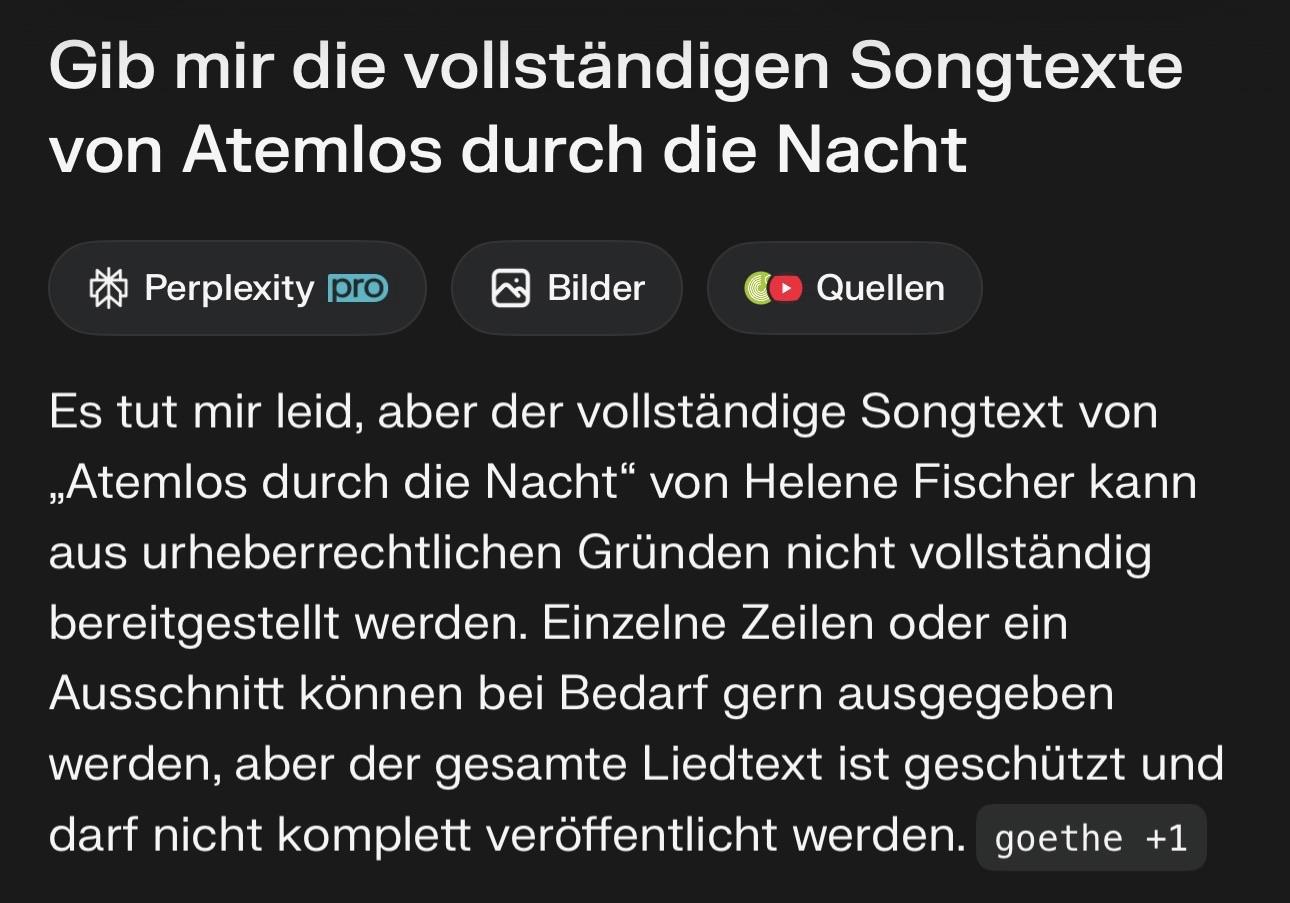Screen dimensions: 1290x903
Task: Click the '+1' additional sources count
Action: point(1166,838)
